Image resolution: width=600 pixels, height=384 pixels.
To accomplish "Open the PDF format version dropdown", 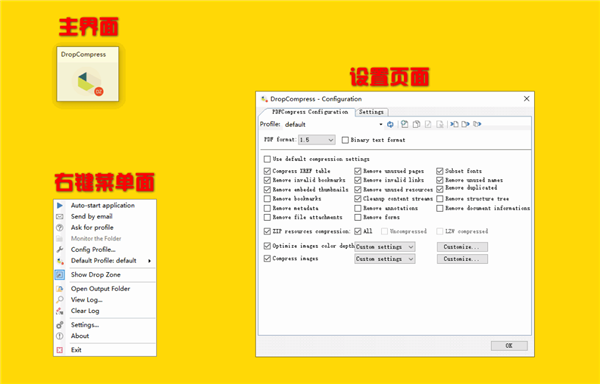I will (317, 140).
